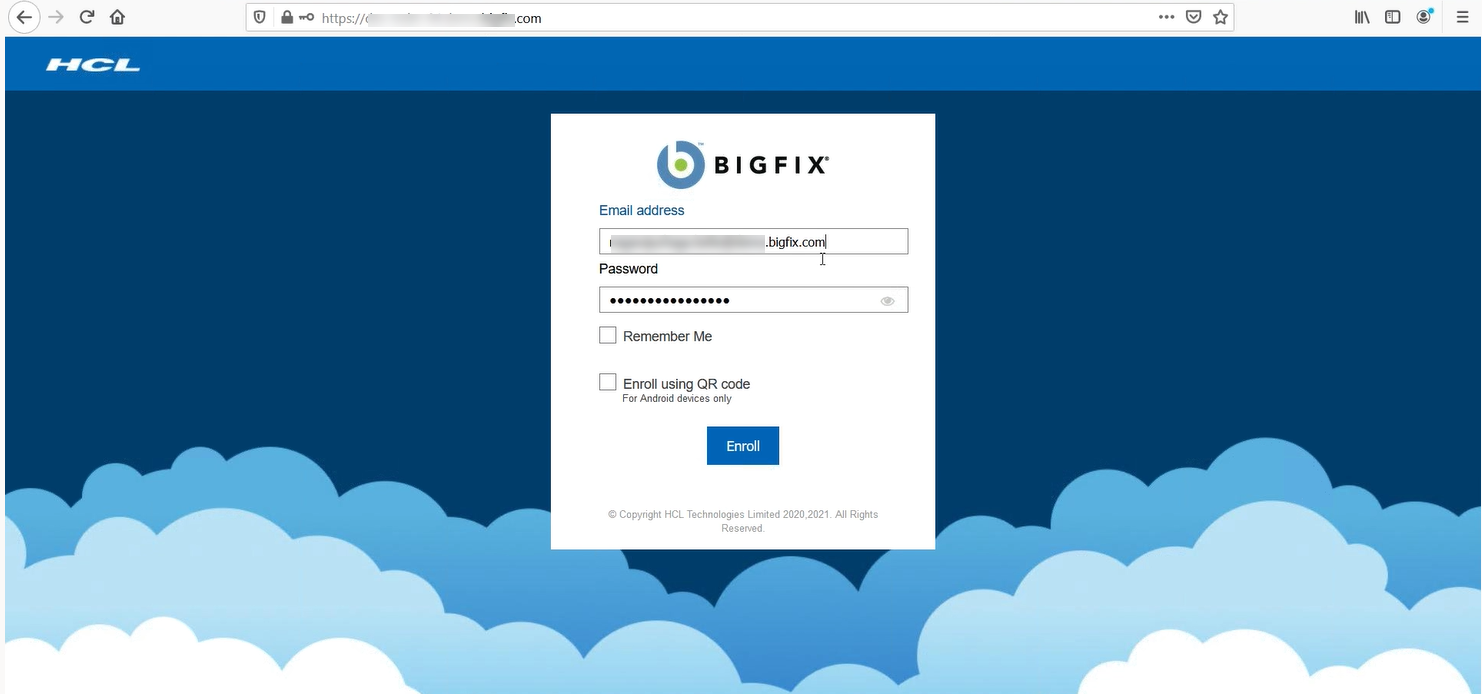This screenshot has height=694, width=1482.
Task: Click the HCL logo in header
Action: (x=93, y=65)
